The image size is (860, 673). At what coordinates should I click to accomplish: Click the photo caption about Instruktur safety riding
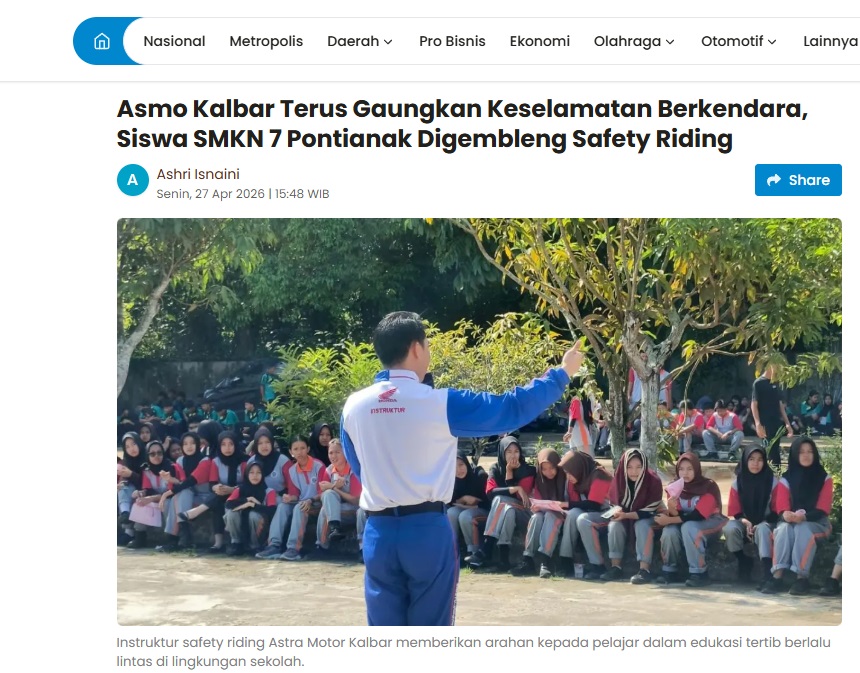pyautogui.click(x=473, y=652)
